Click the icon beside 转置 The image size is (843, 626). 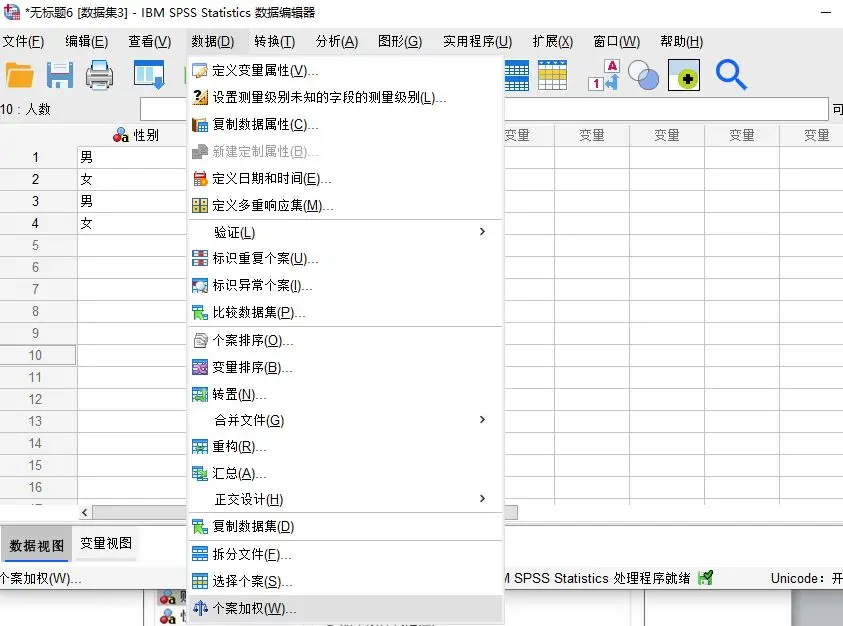pyautogui.click(x=200, y=395)
